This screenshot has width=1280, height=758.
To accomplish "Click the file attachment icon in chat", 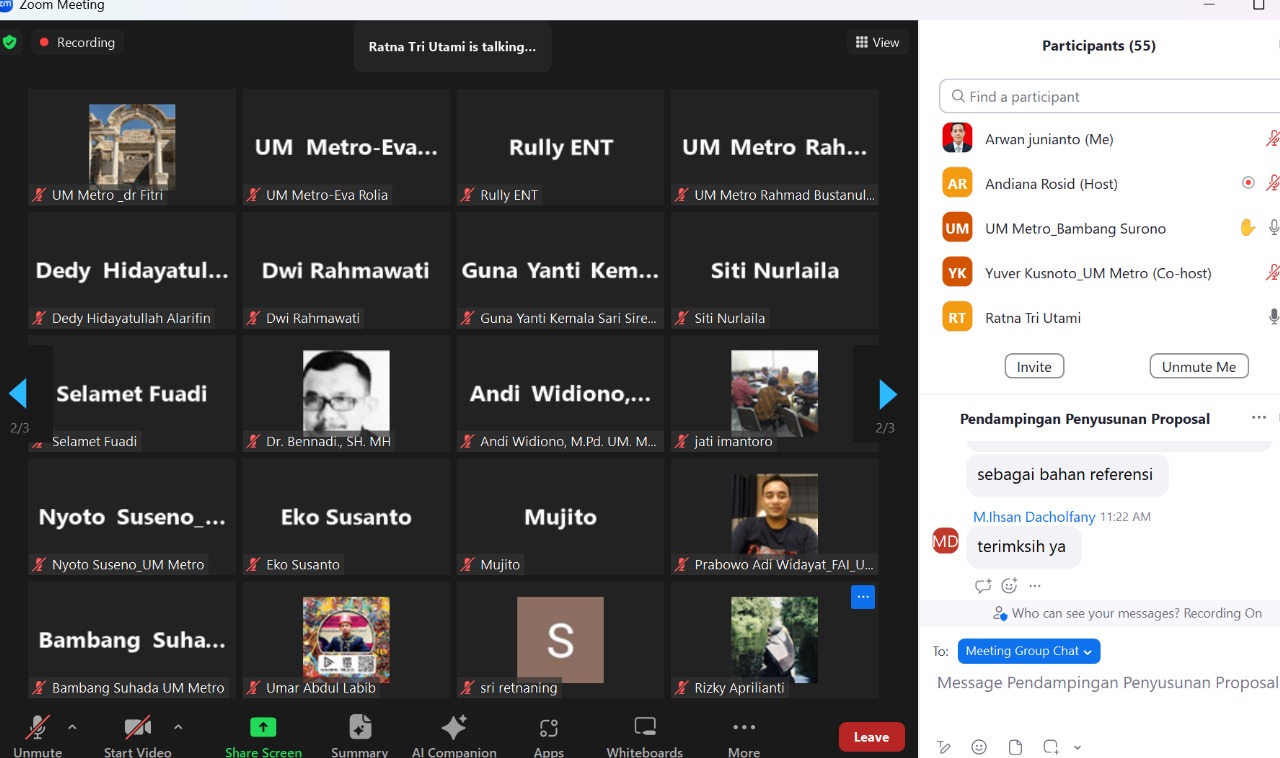I will click(1015, 747).
